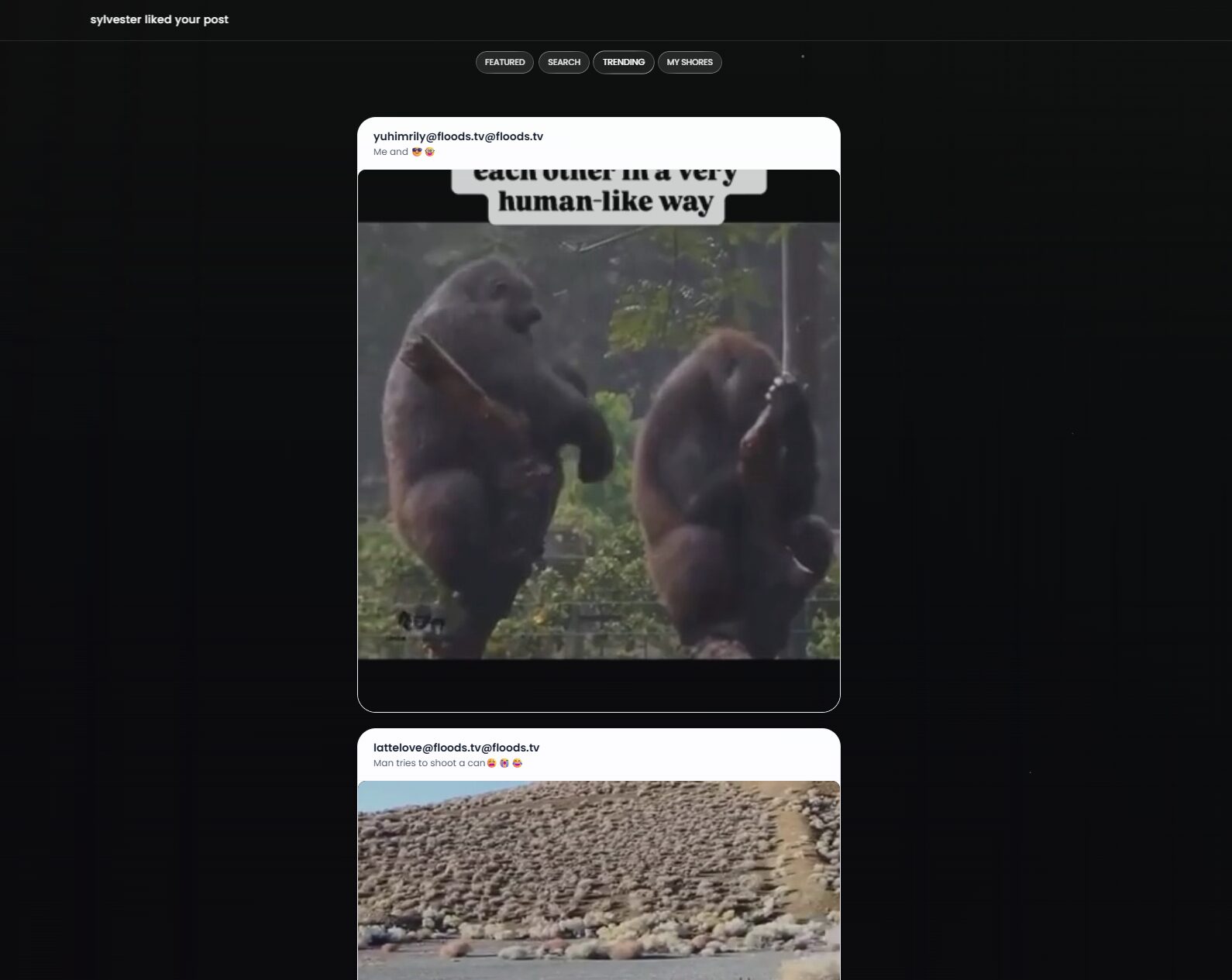Click the 'human-like way' video text overlay
1232x980 pixels.
click(x=606, y=201)
